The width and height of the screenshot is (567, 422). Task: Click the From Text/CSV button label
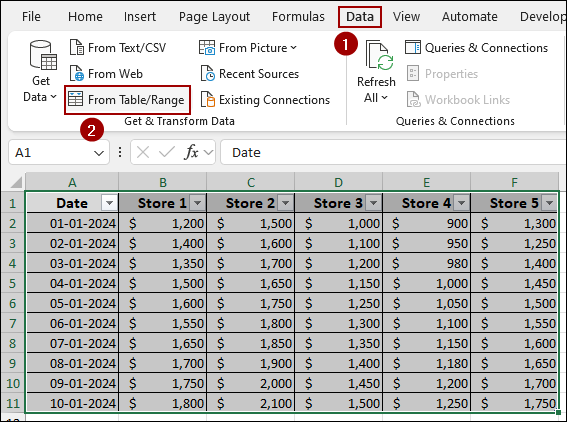coord(127,48)
